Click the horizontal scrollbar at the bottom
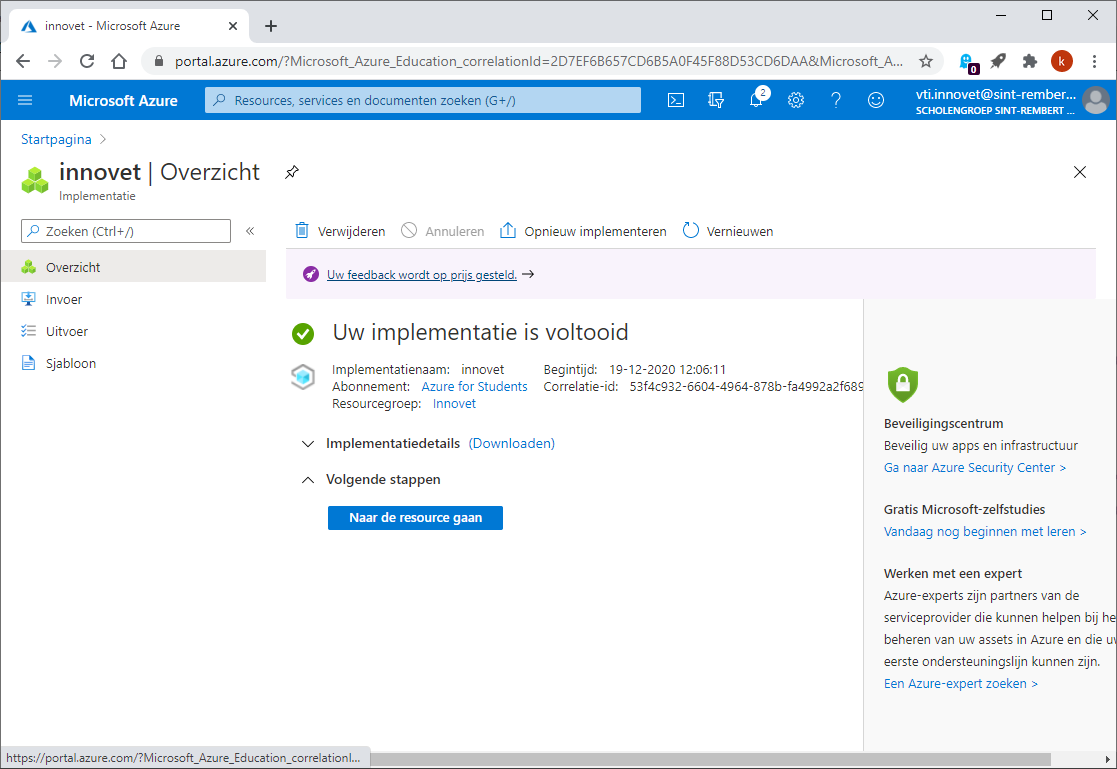This screenshot has width=1117, height=769. tap(710, 760)
